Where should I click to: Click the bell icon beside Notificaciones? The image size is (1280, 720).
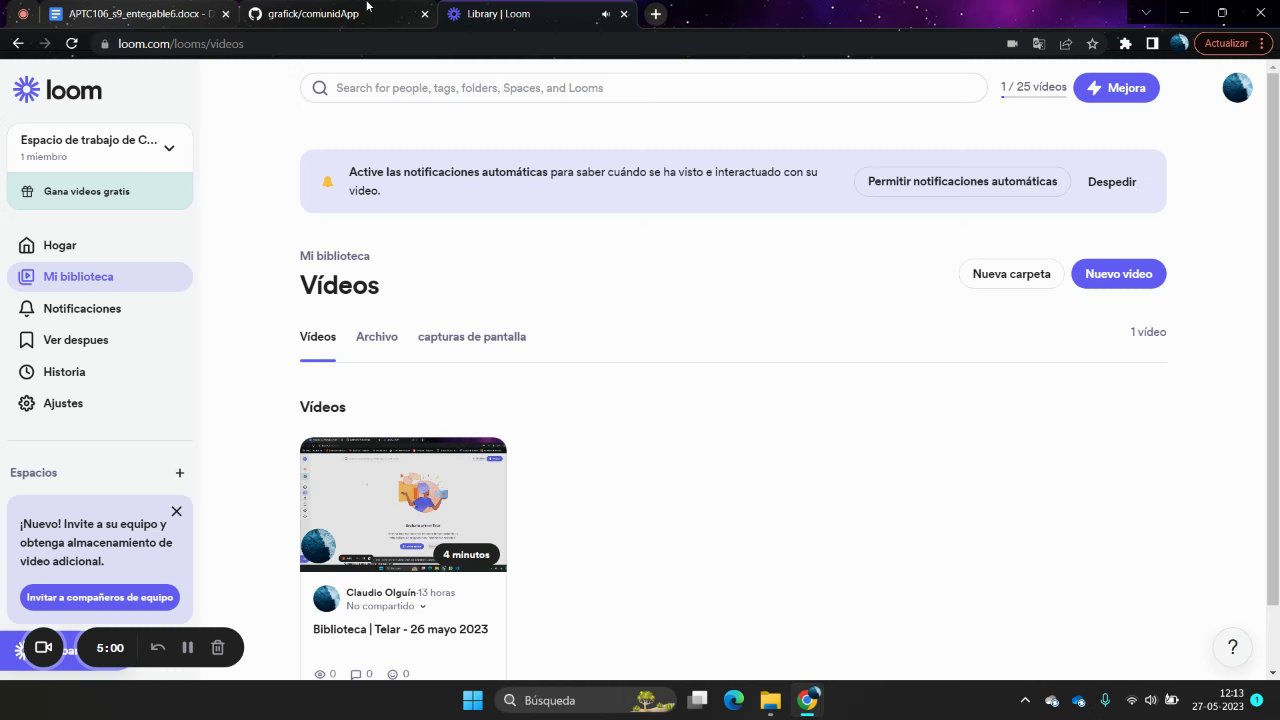pos(26,309)
